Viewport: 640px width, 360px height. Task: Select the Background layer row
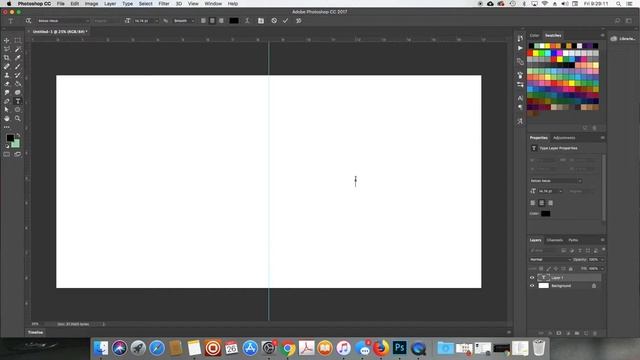click(565, 286)
